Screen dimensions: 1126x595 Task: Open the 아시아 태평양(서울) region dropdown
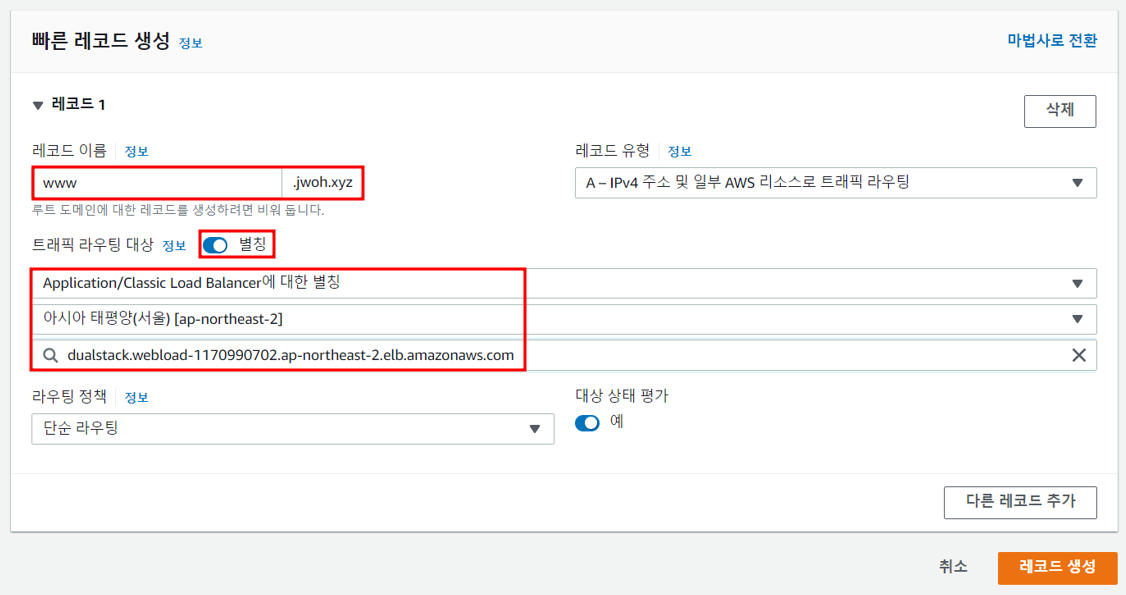tap(564, 319)
